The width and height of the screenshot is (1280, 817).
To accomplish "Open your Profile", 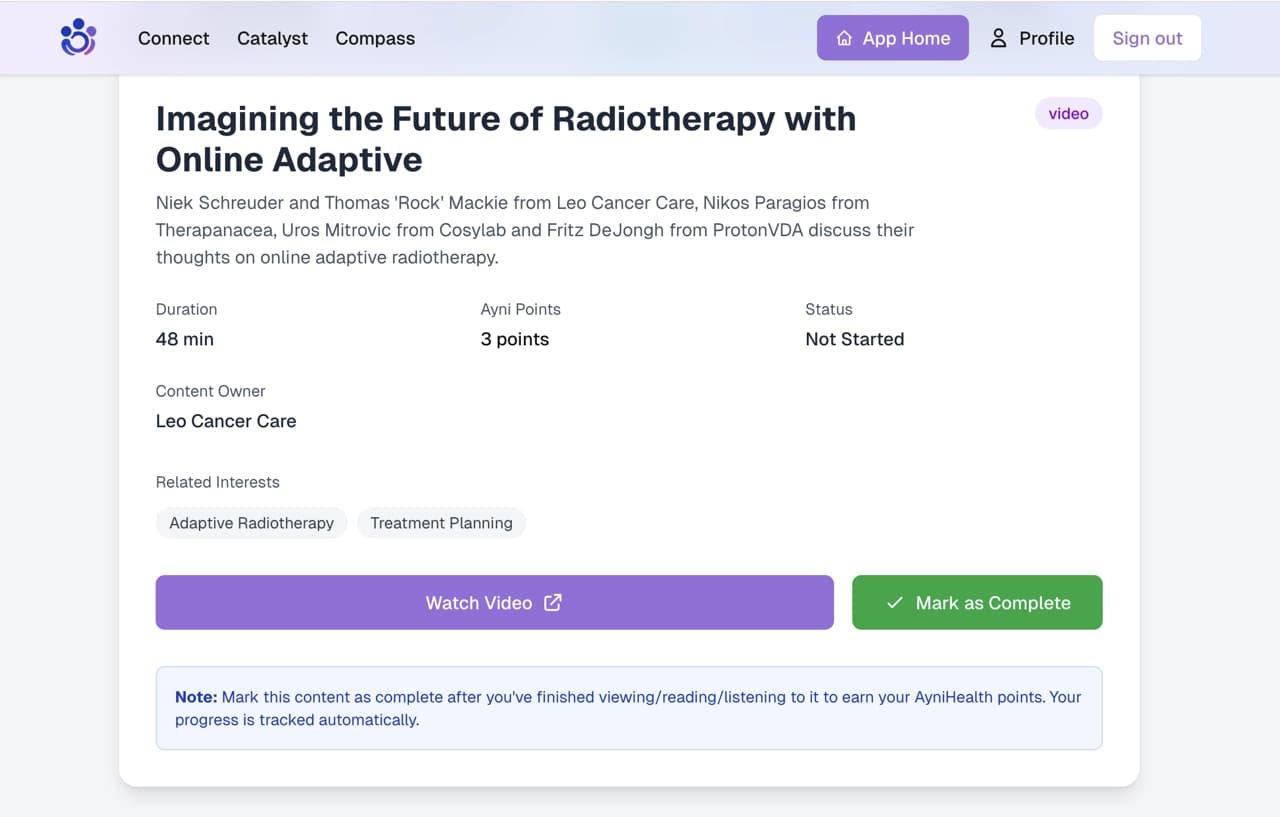I will 1047,37.
